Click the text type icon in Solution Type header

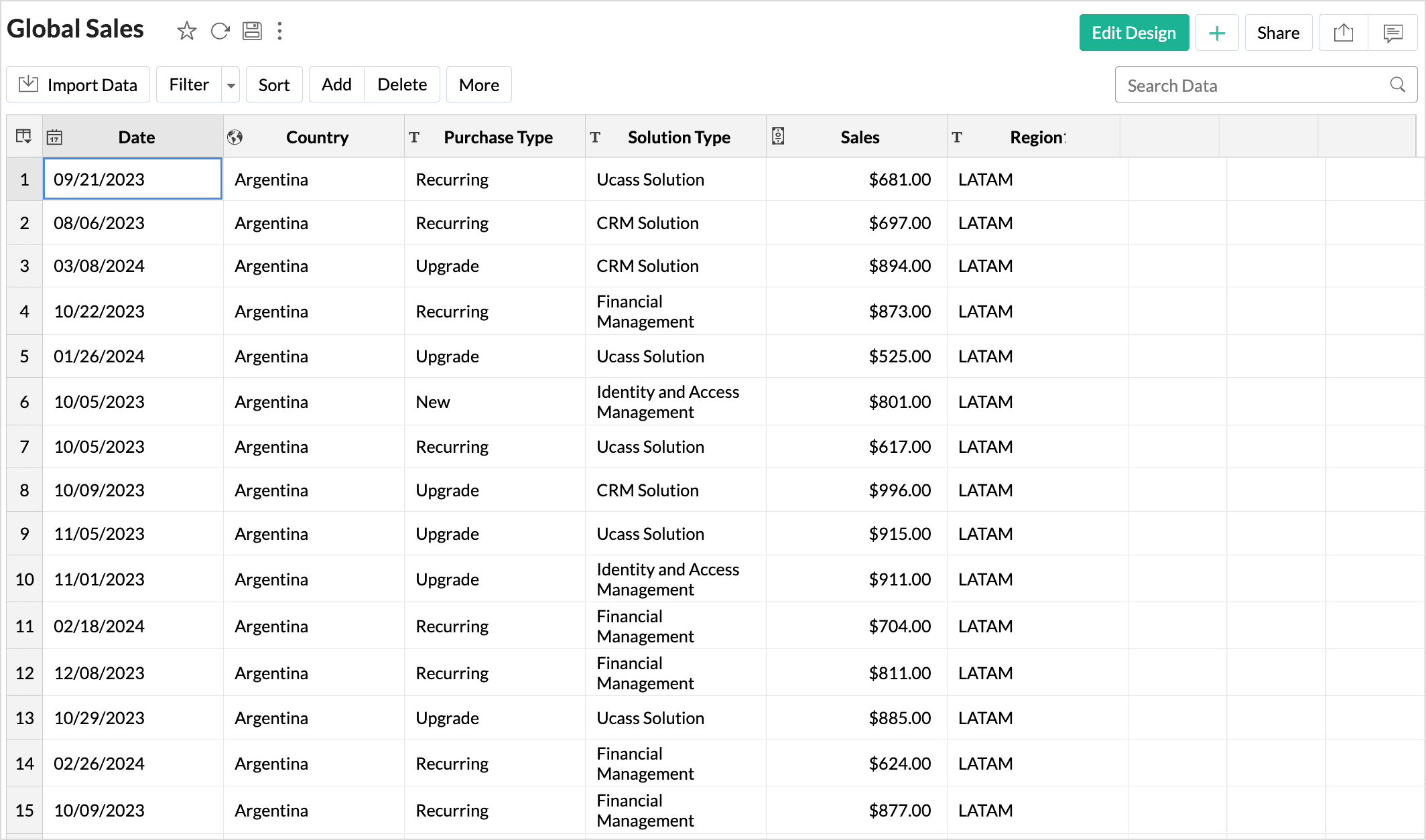[595, 137]
